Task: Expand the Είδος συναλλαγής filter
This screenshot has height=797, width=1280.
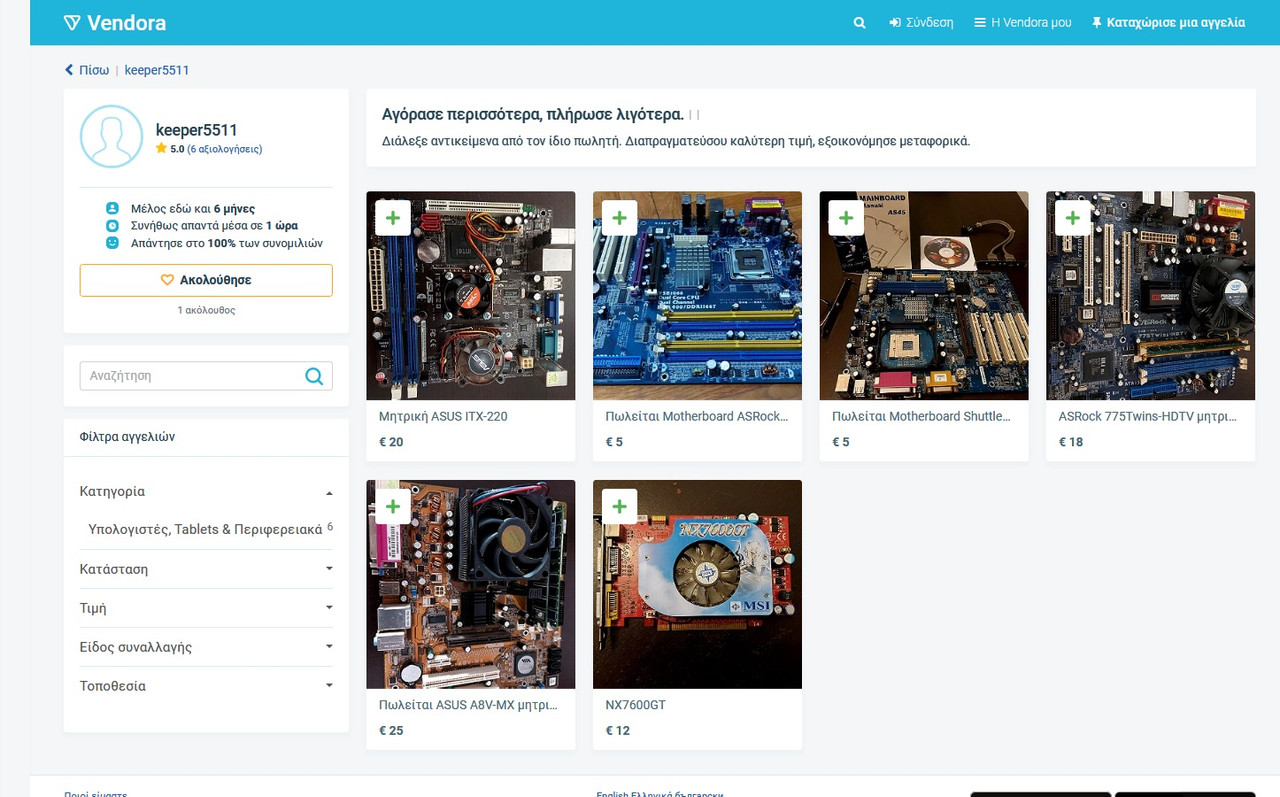Action: (x=206, y=647)
